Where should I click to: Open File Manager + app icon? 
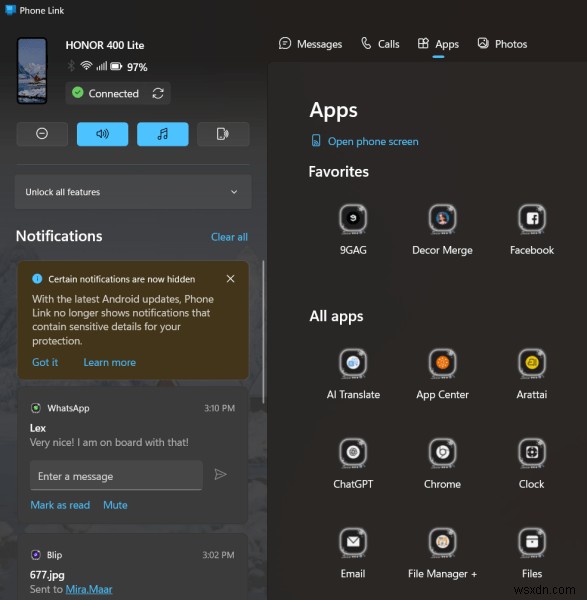[x=442, y=542]
